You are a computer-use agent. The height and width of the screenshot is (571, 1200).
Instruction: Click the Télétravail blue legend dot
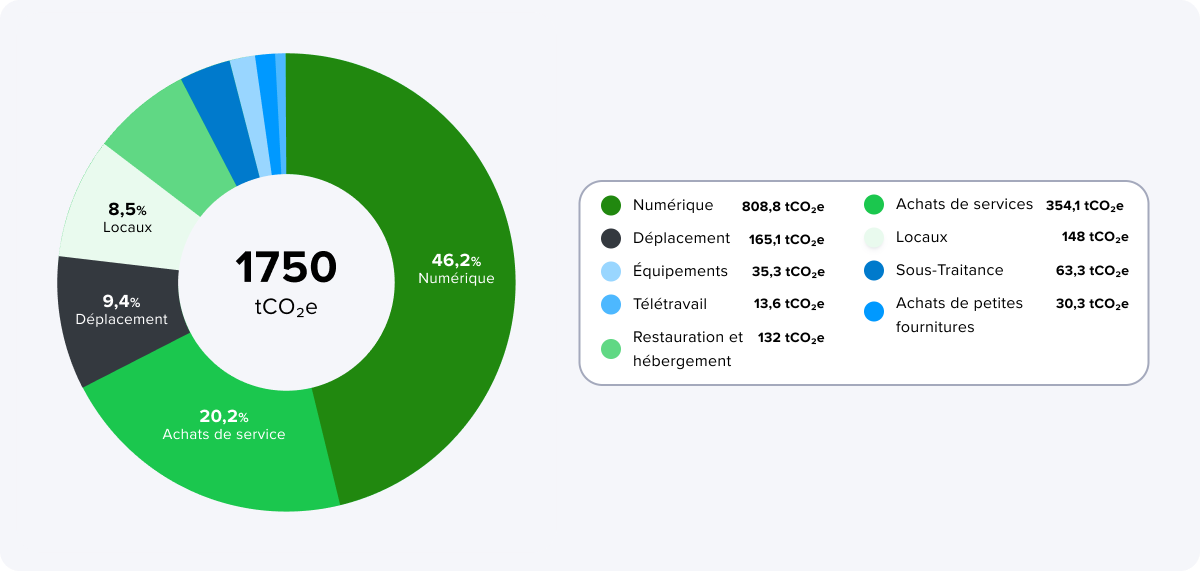coord(611,304)
